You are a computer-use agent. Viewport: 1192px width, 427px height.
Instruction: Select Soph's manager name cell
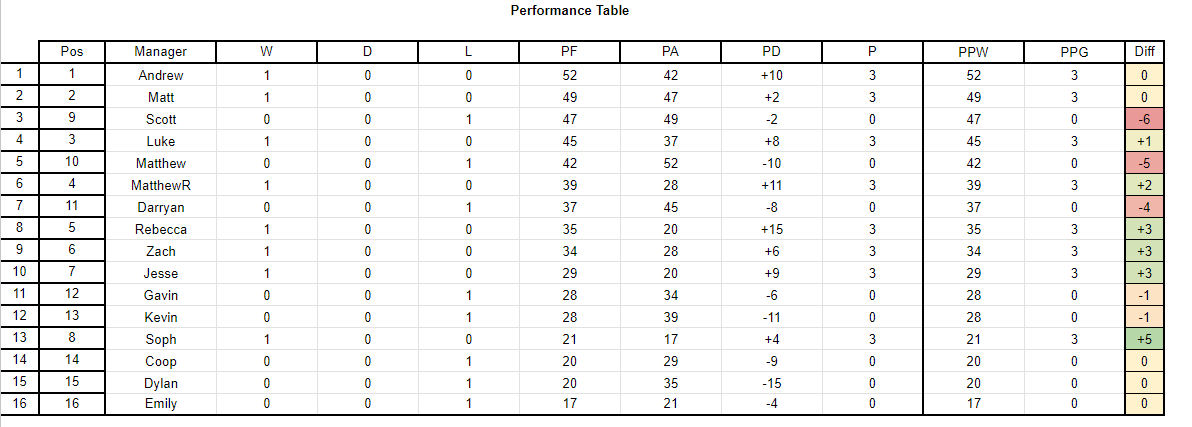[x=160, y=339]
